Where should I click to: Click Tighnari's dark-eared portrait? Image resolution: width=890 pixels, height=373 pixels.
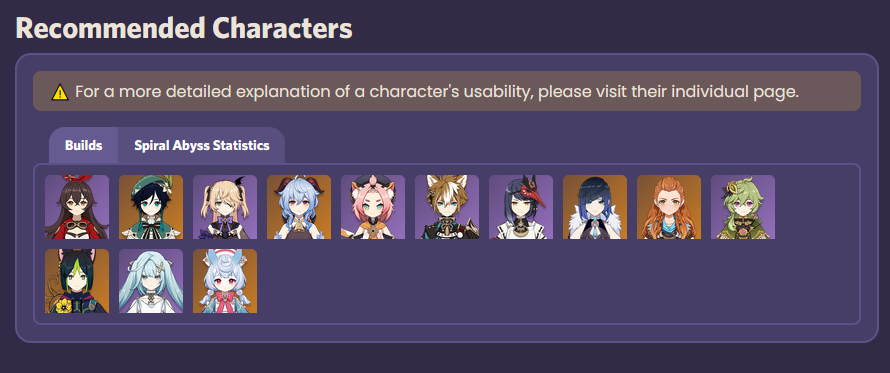point(77,281)
